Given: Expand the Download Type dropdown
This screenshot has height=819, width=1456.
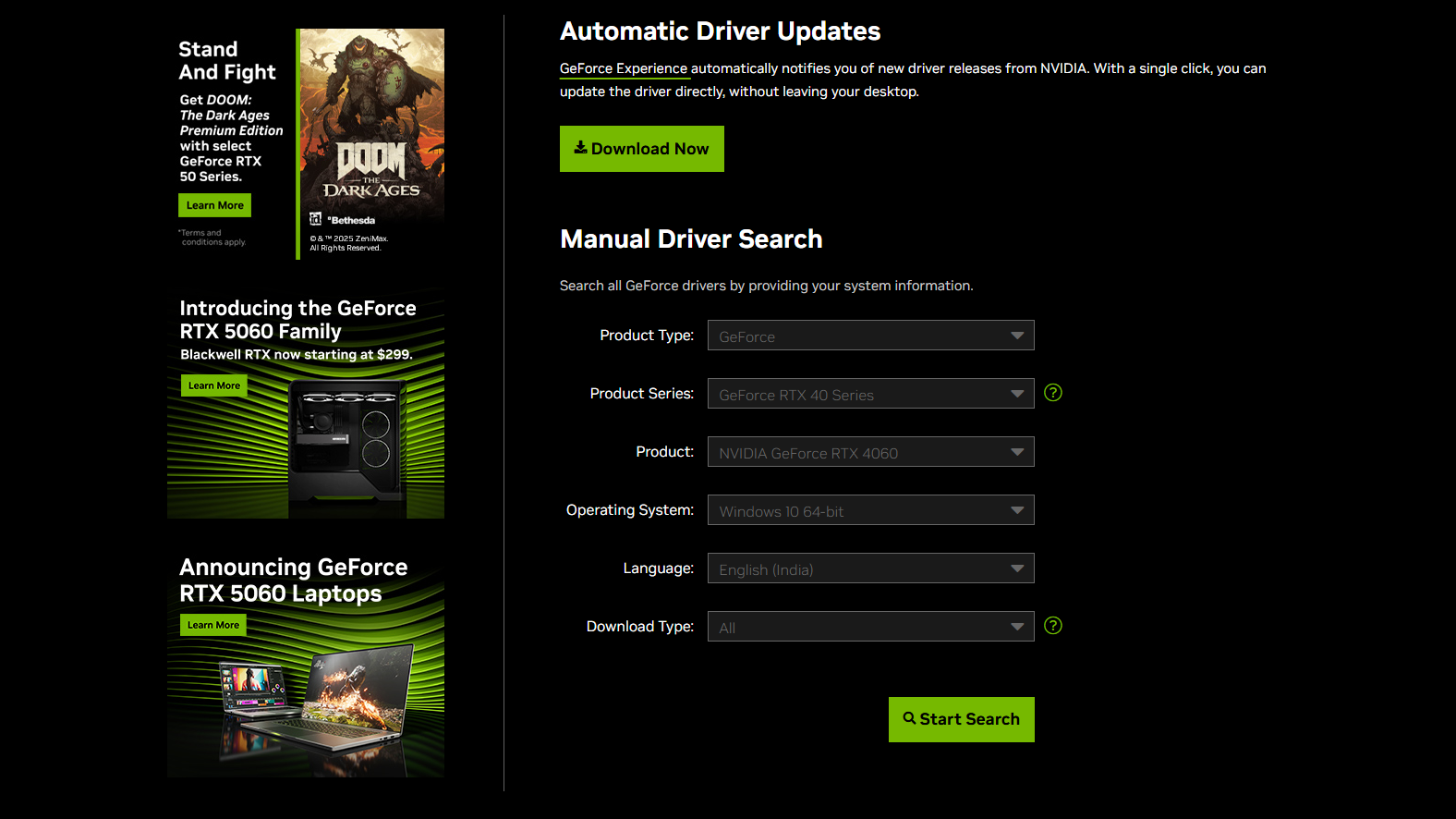Looking at the screenshot, I should click(870, 627).
